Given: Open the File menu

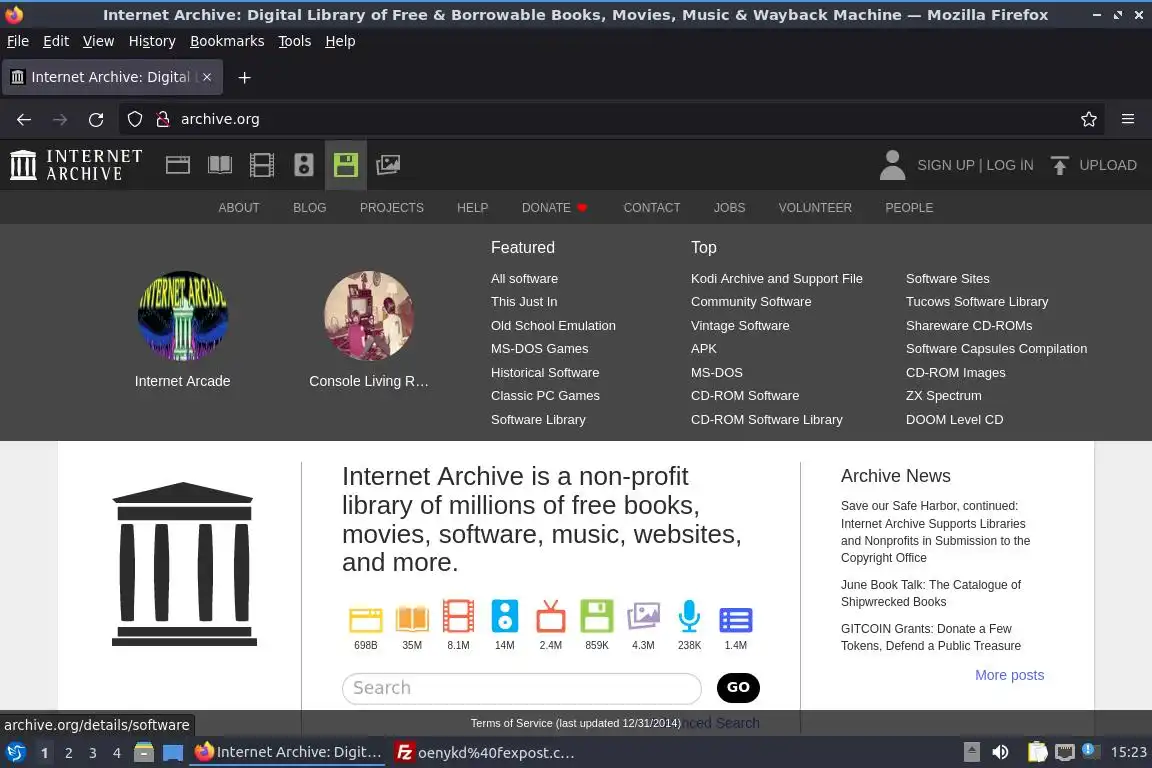Looking at the screenshot, I should 18,41.
